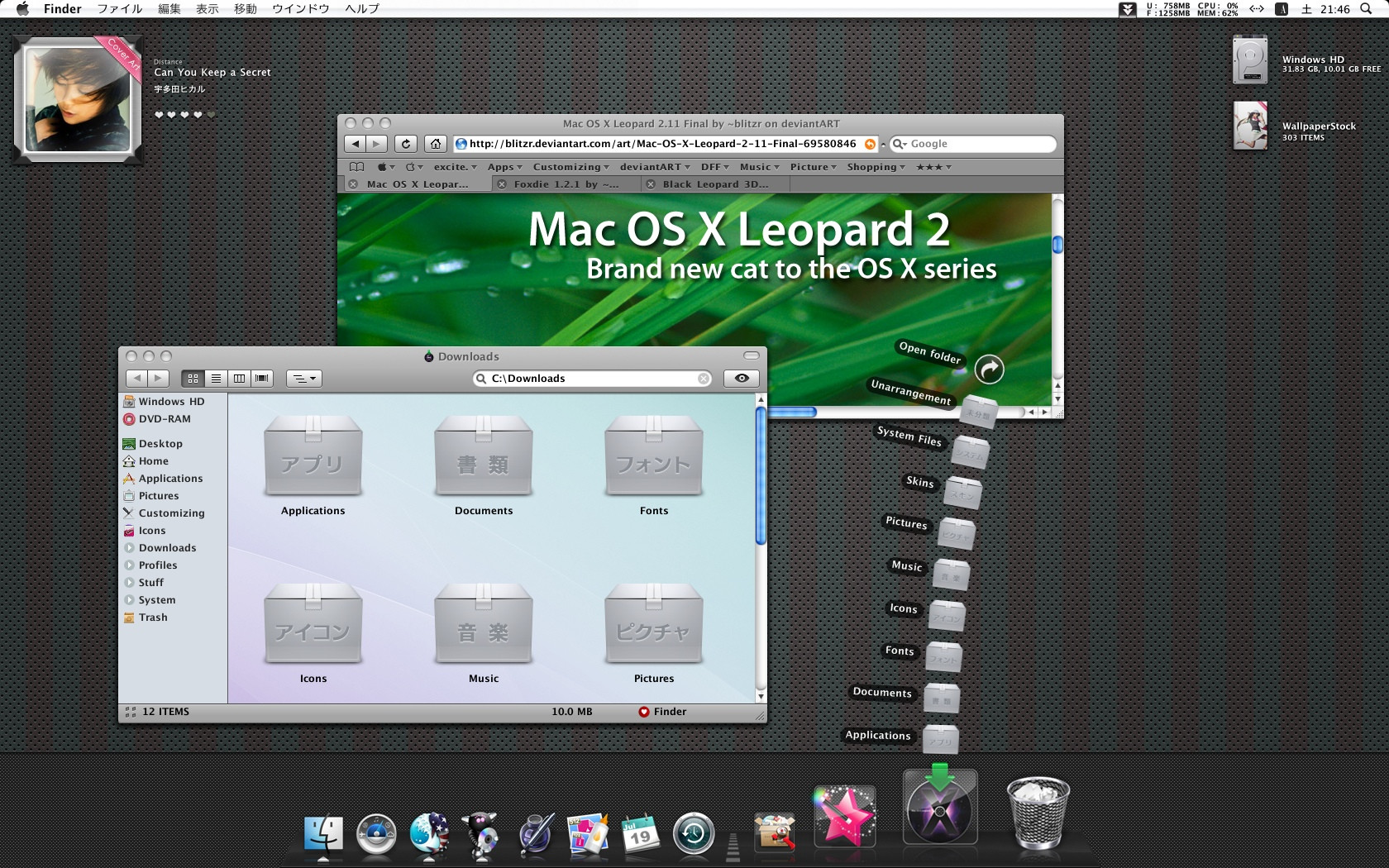The height and width of the screenshot is (868, 1389).
Task: Open the ファイル menu
Action: (119, 9)
